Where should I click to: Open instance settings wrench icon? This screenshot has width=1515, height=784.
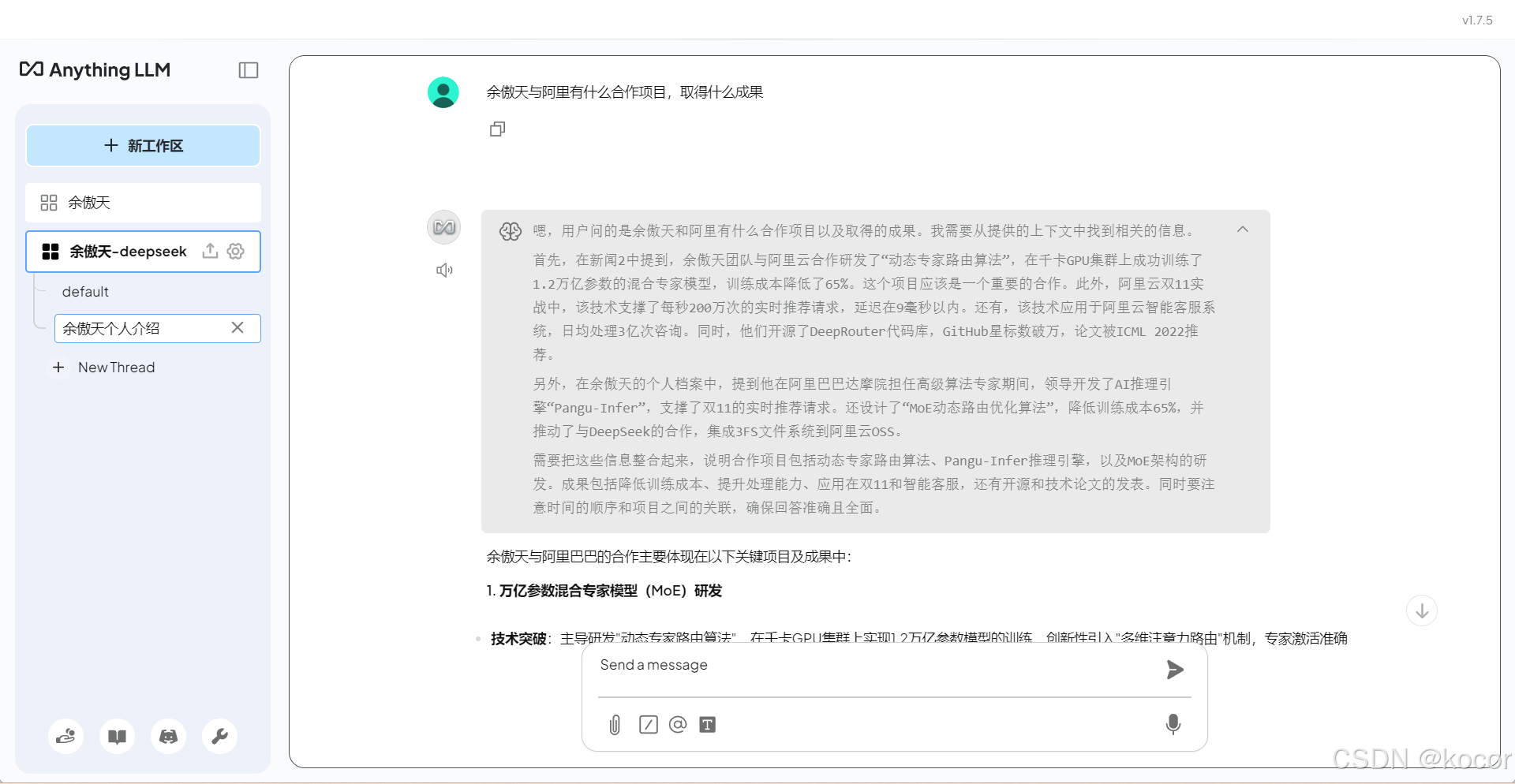(x=219, y=737)
